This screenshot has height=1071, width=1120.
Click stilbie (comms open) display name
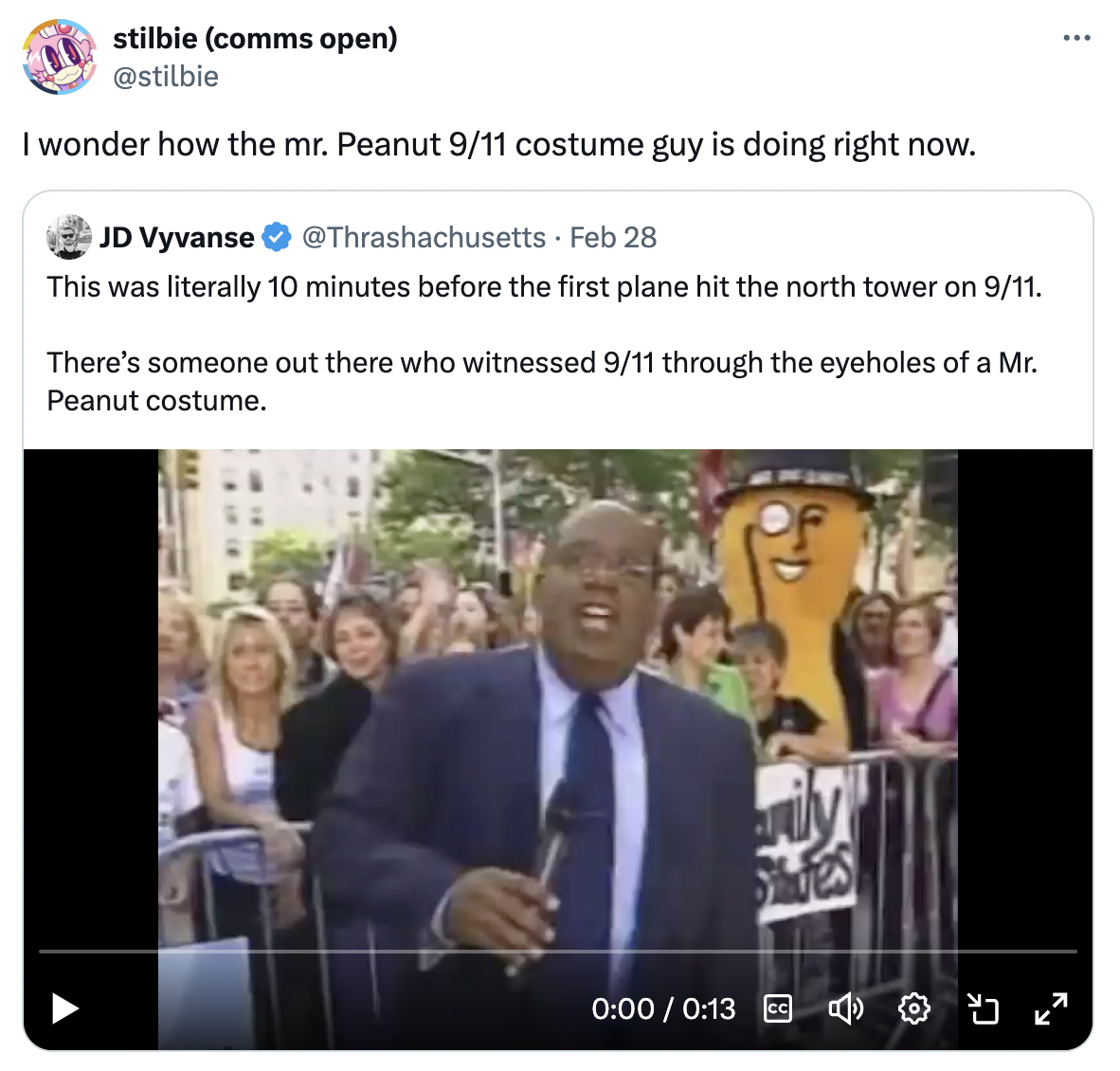[x=255, y=39]
